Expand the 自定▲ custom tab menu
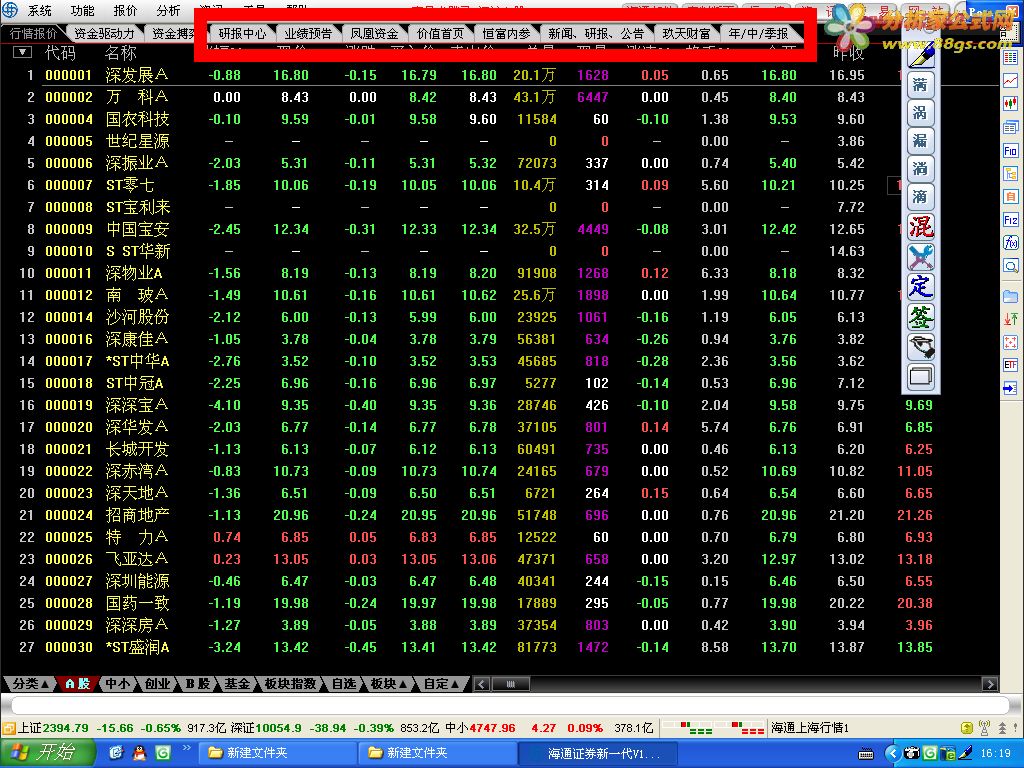 pos(441,684)
